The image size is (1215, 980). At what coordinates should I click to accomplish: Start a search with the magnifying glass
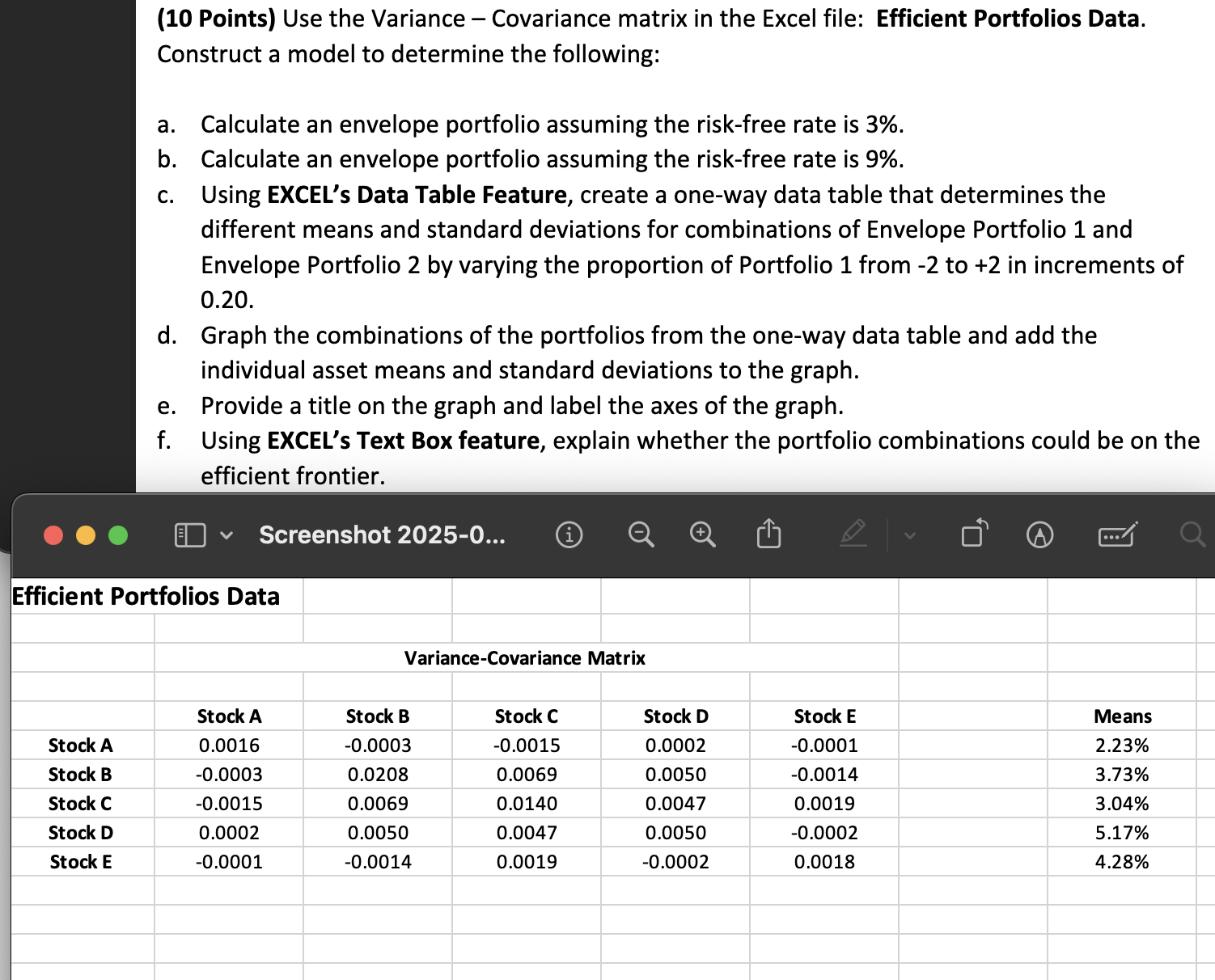click(1192, 534)
